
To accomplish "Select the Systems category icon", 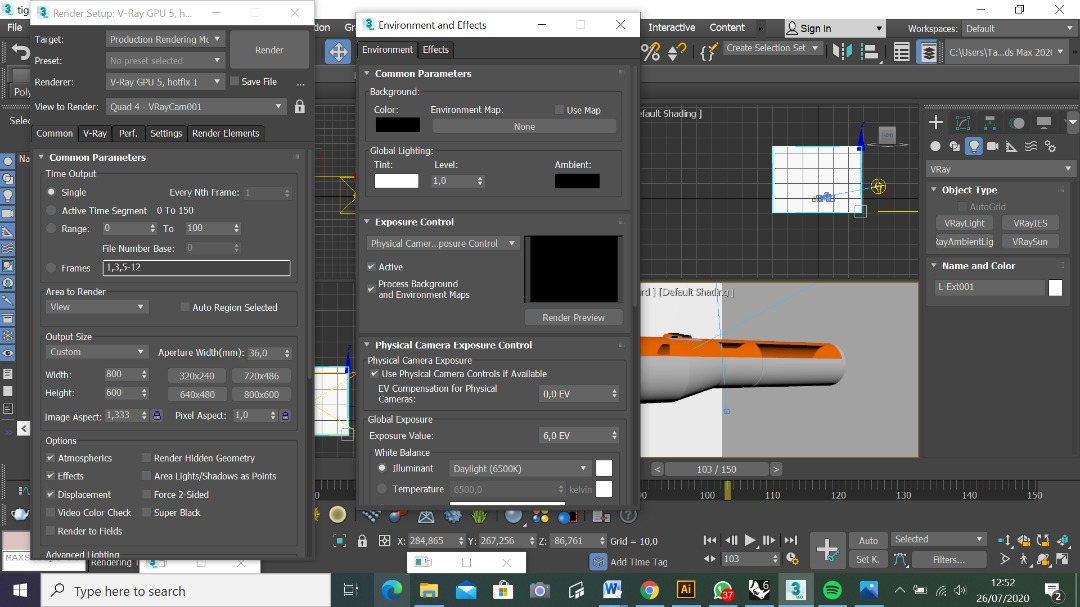I will [x=1050, y=146].
